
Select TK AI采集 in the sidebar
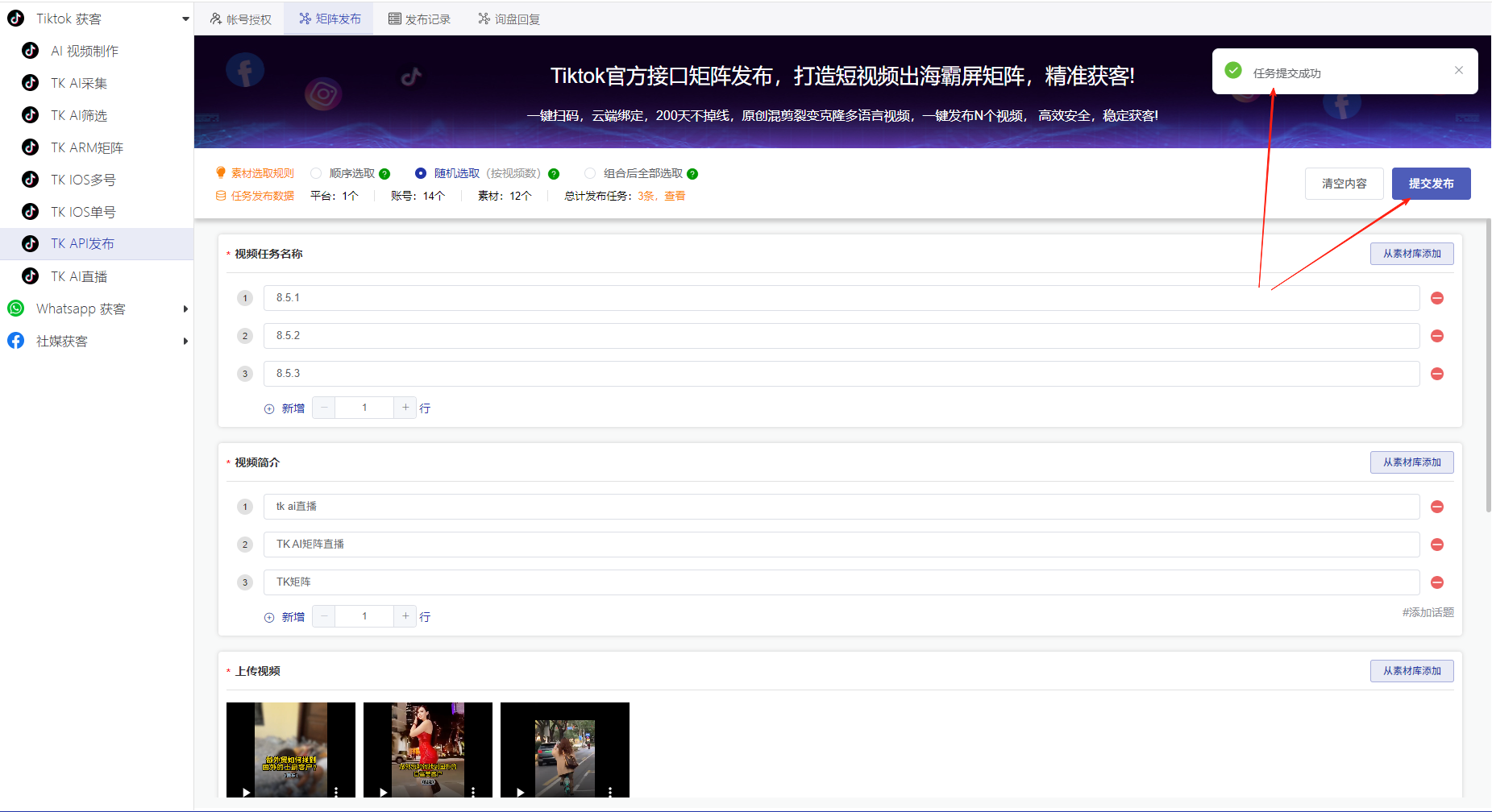[81, 82]
